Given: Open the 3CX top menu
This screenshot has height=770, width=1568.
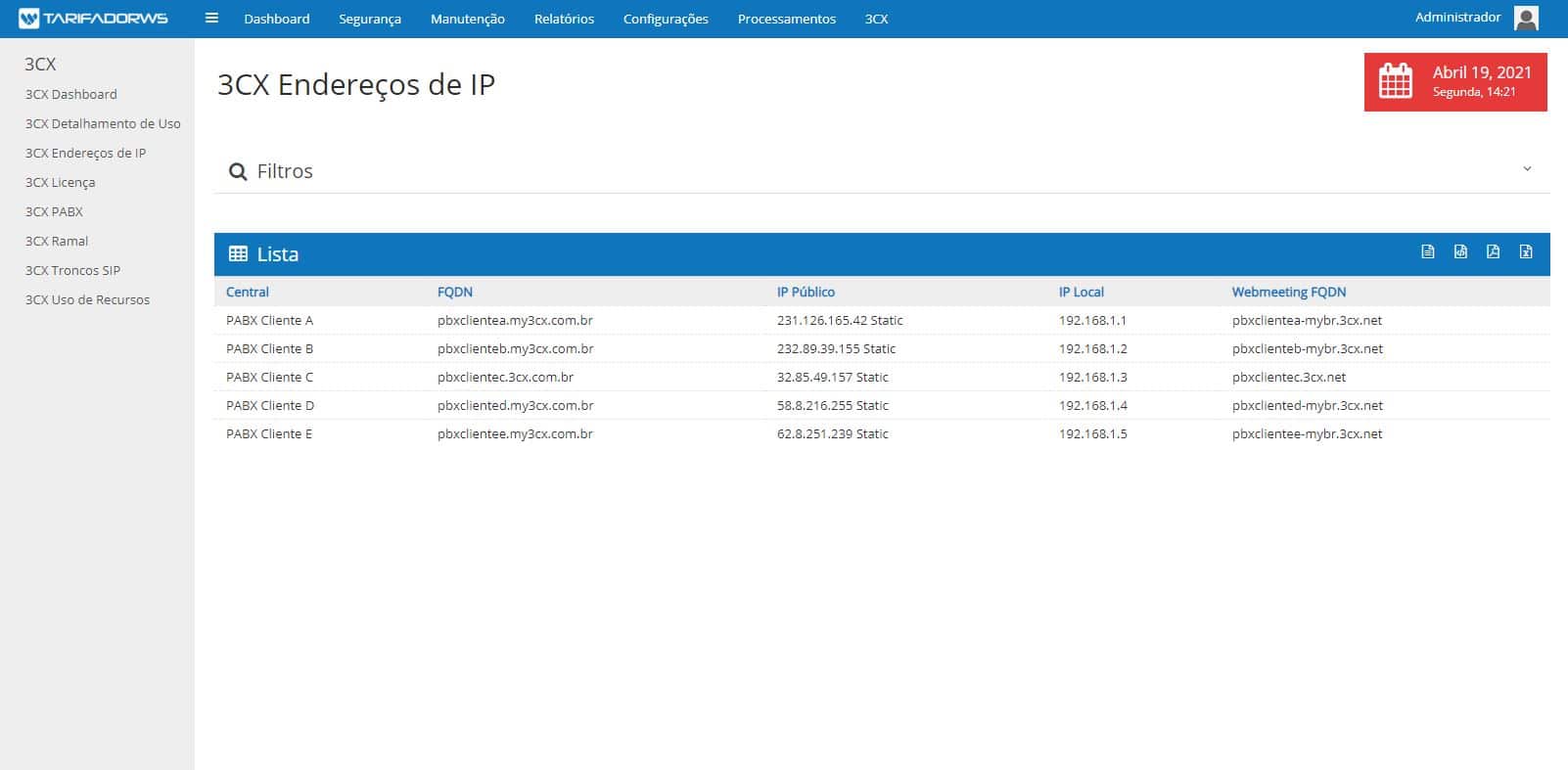Looking at the screenshot, I should point(877,19).
